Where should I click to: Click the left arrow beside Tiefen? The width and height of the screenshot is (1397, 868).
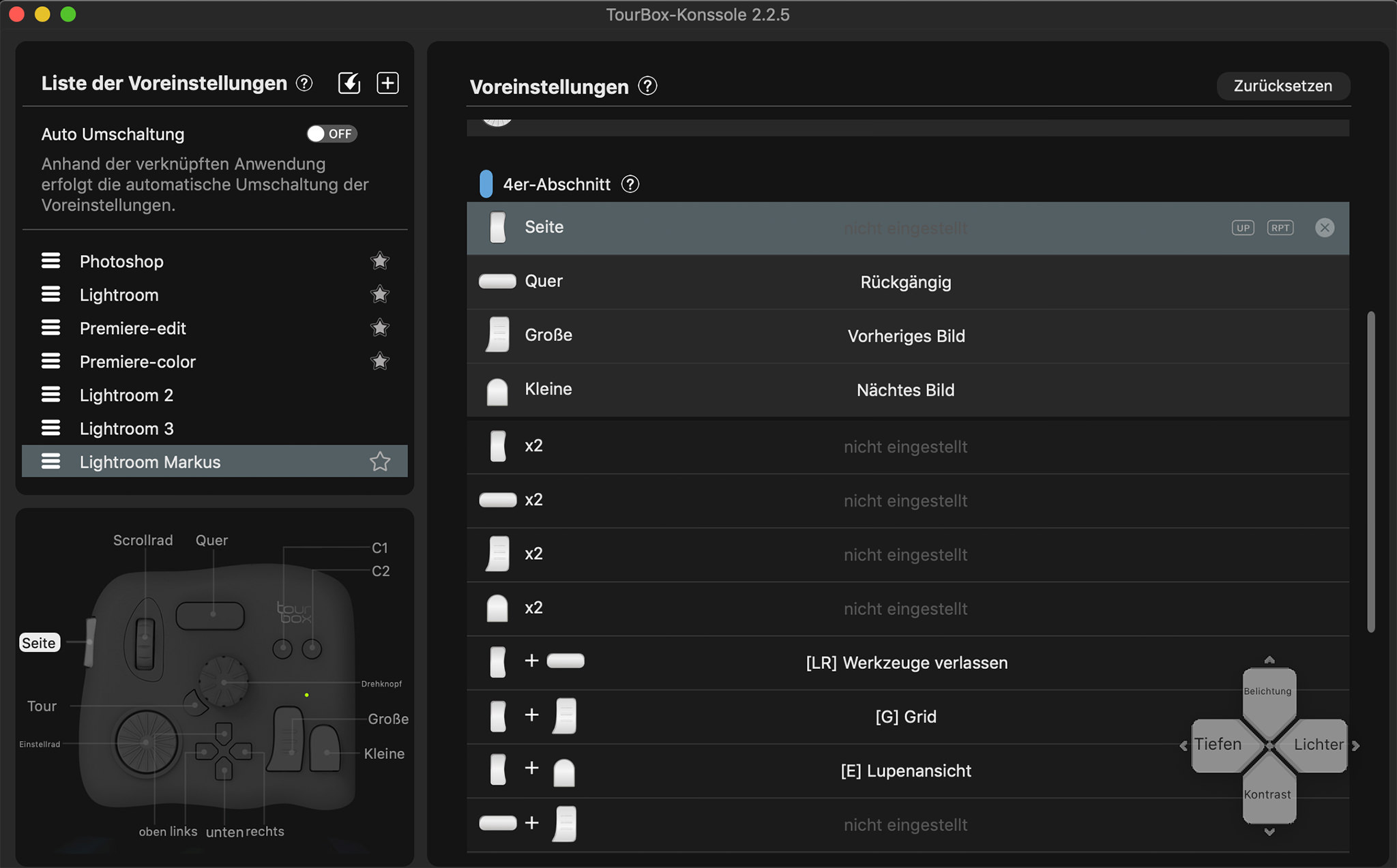1183,746
